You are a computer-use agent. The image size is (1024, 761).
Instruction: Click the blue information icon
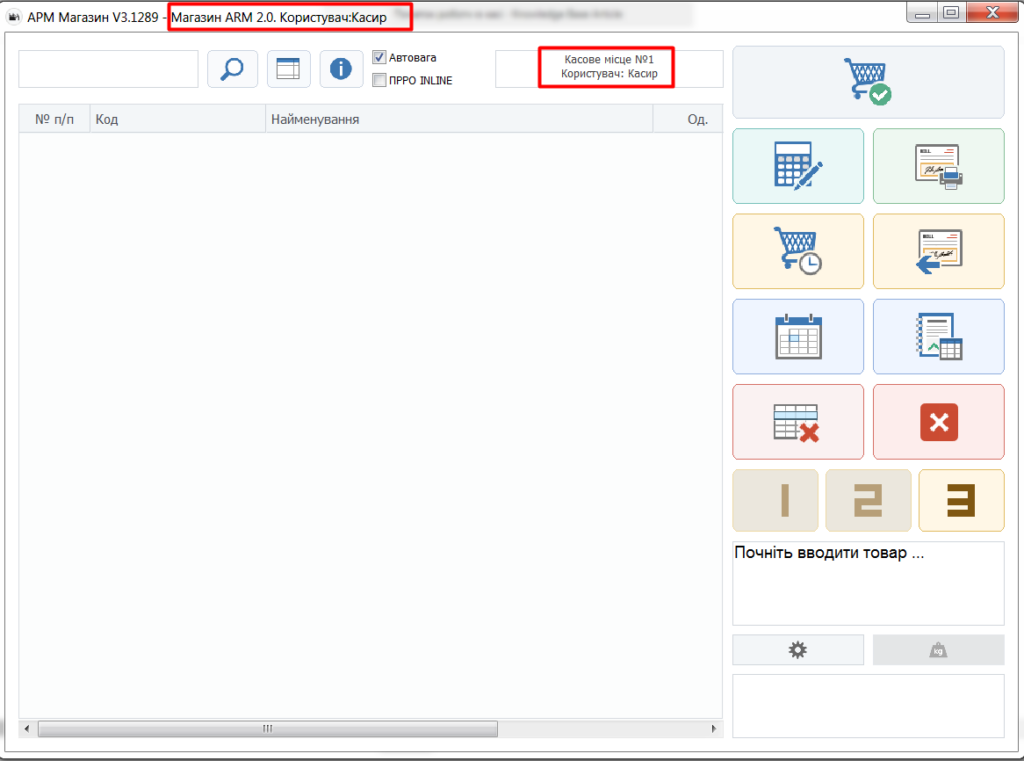[x=341, y=69]
